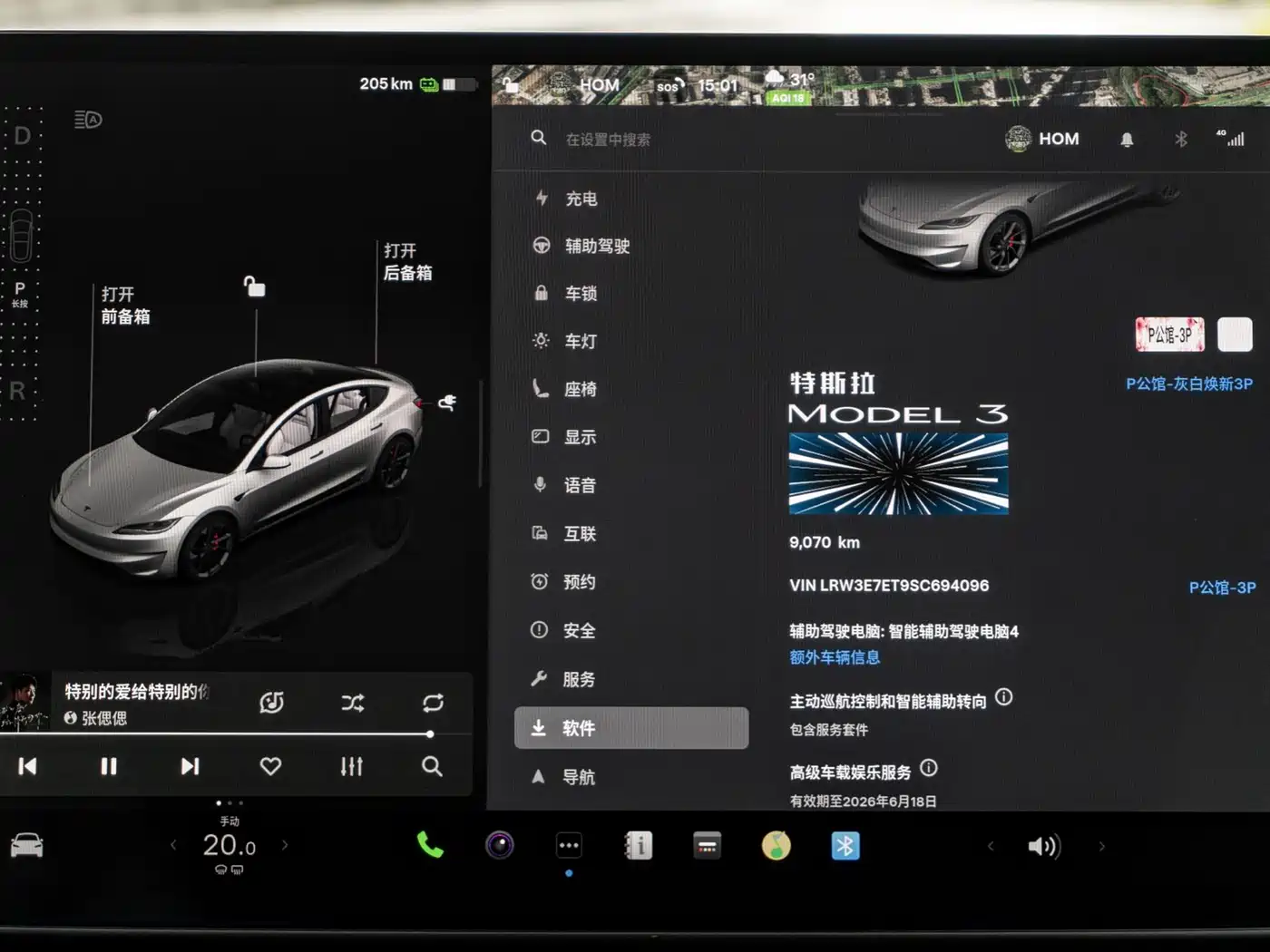Open the manual info app icon
The height and width of the screenshot is (952, 1270).
[x=638, y=846]
